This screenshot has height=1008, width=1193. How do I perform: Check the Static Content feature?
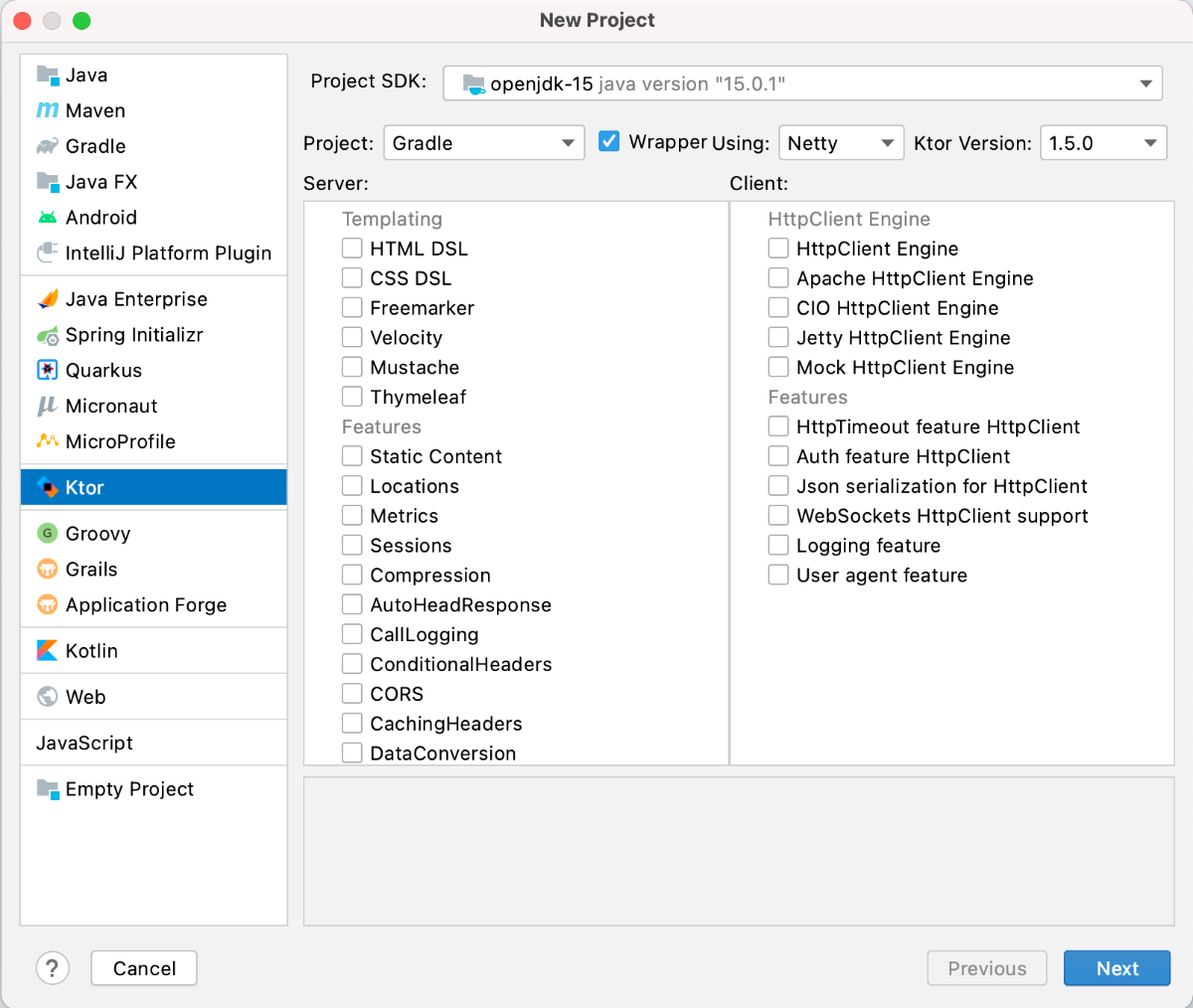click(352, 456)
